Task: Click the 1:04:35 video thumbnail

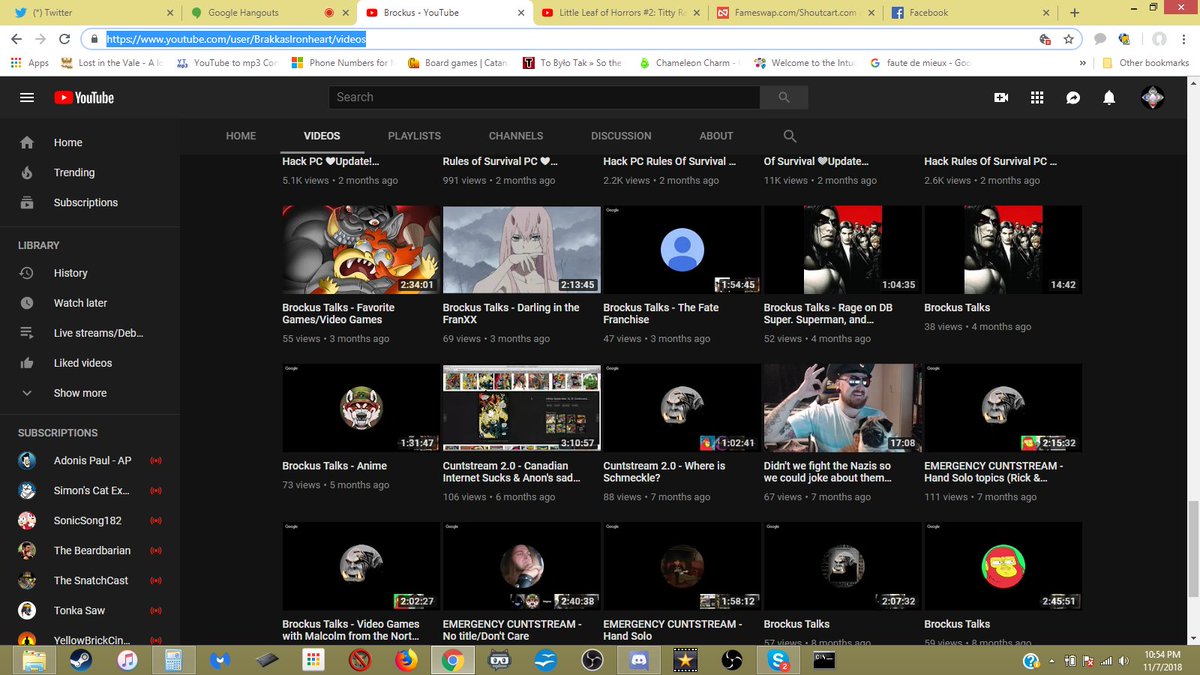Action: click(x=842, y=250)
